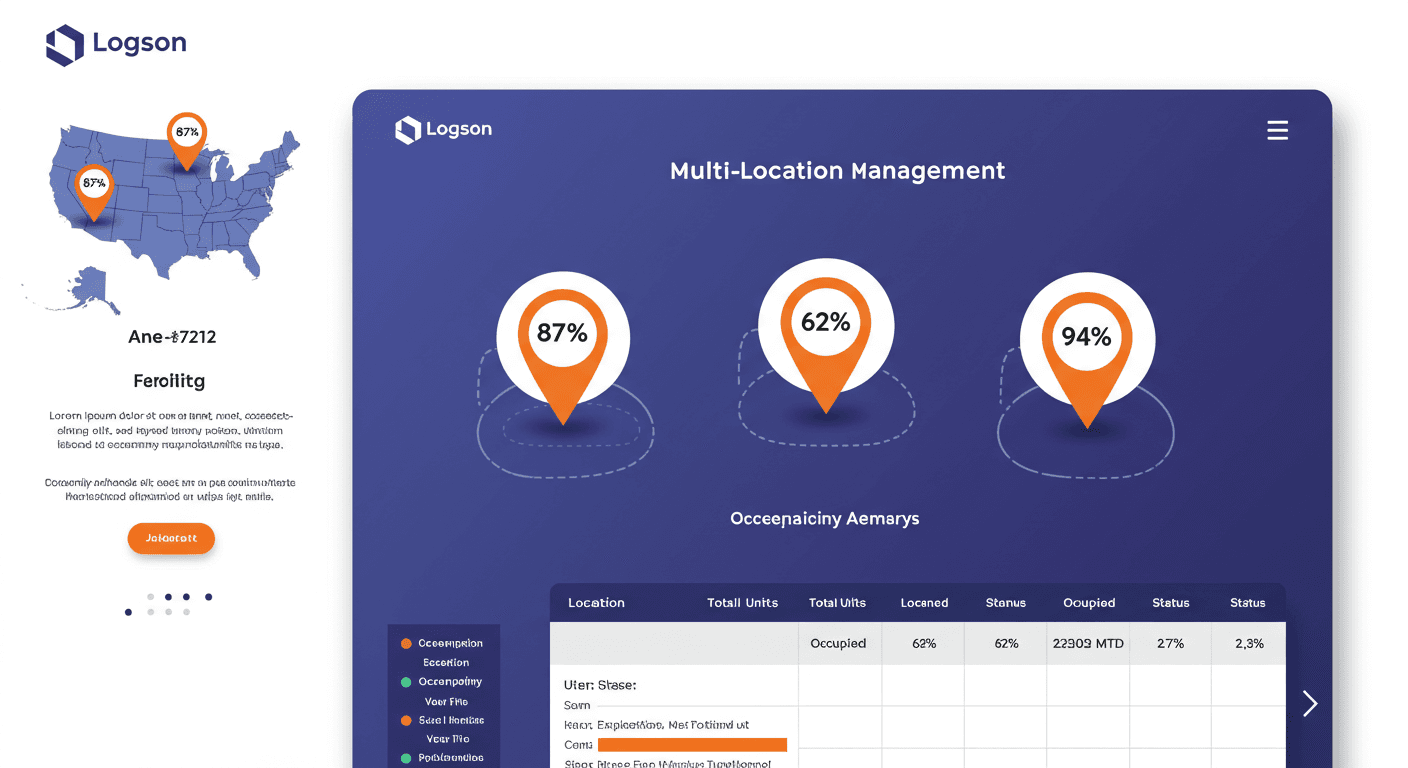Click the green dot beside Ocoenpoimy legend entry
The height and width of the screenshot is (768, 1408).
pyautogui.click(x=406, y=682)
